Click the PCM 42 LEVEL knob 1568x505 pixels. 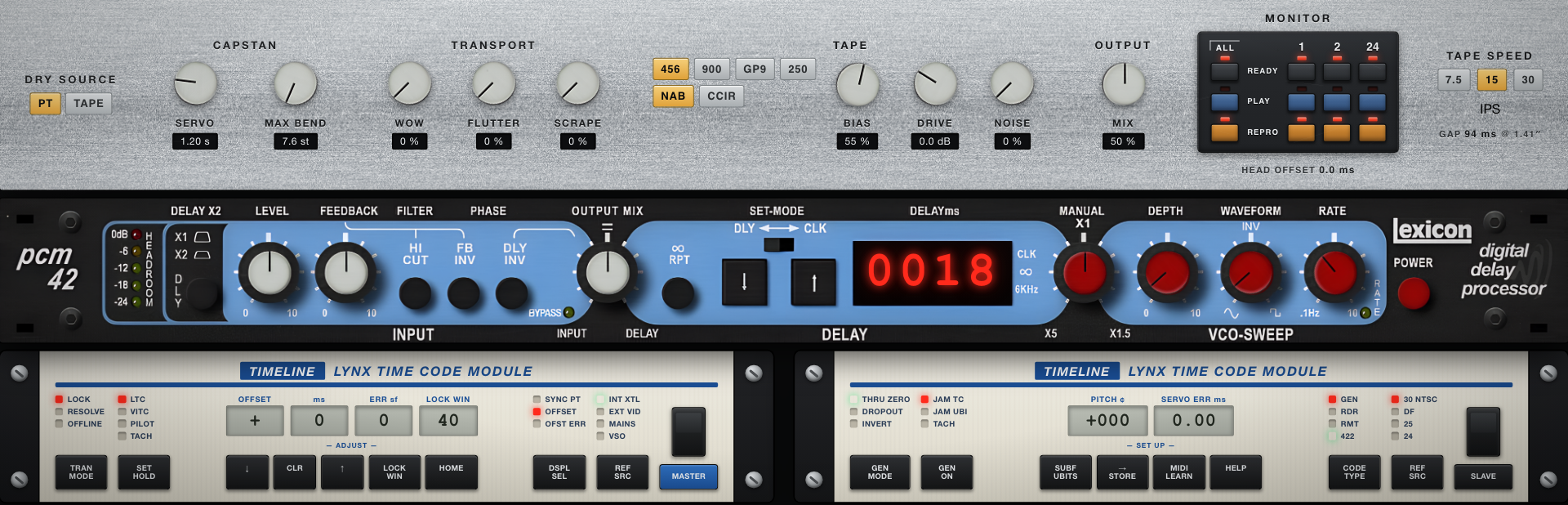pyautogui.click(x=269, y=272)
